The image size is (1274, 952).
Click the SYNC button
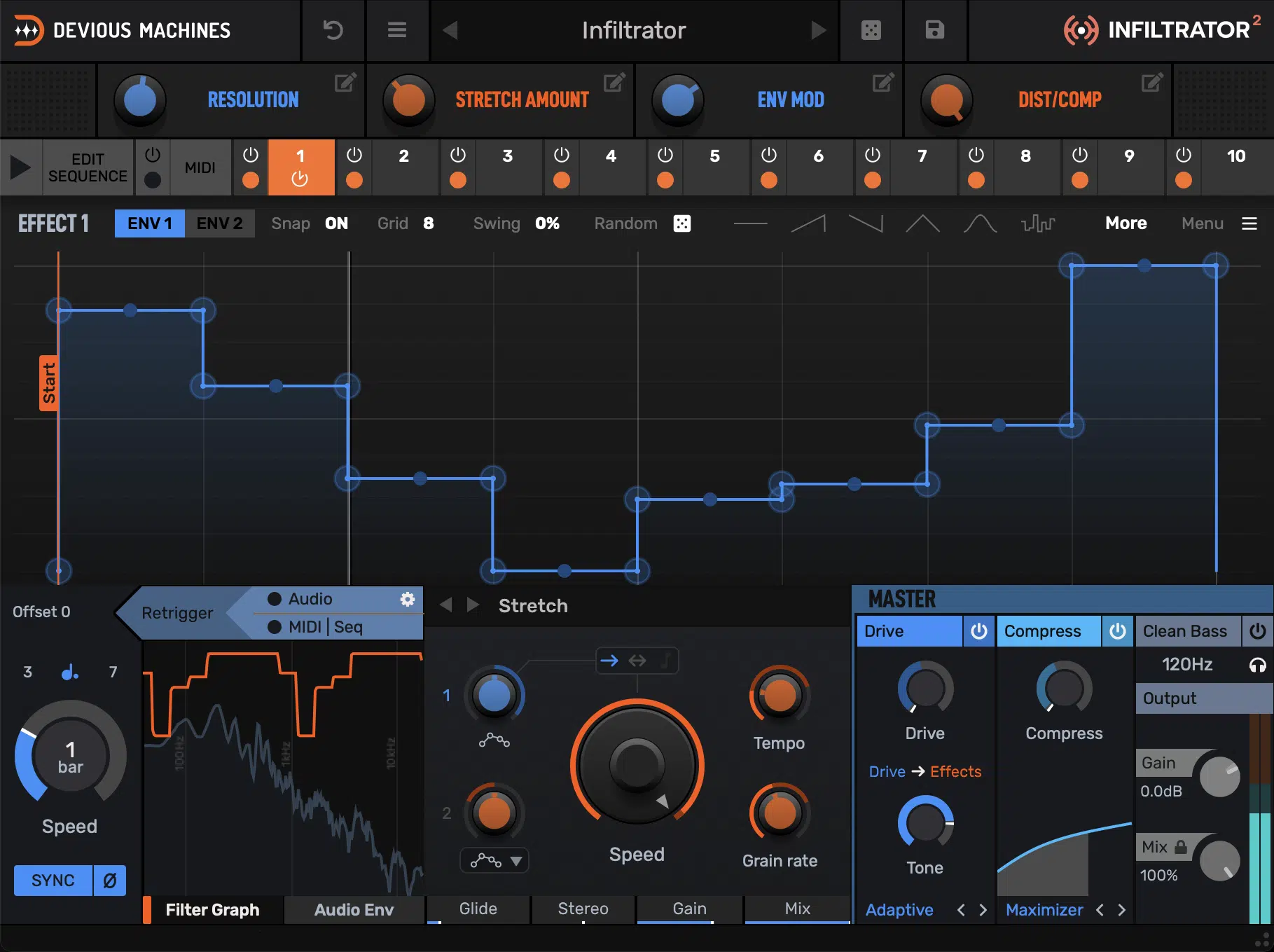[x=53, y=881]
